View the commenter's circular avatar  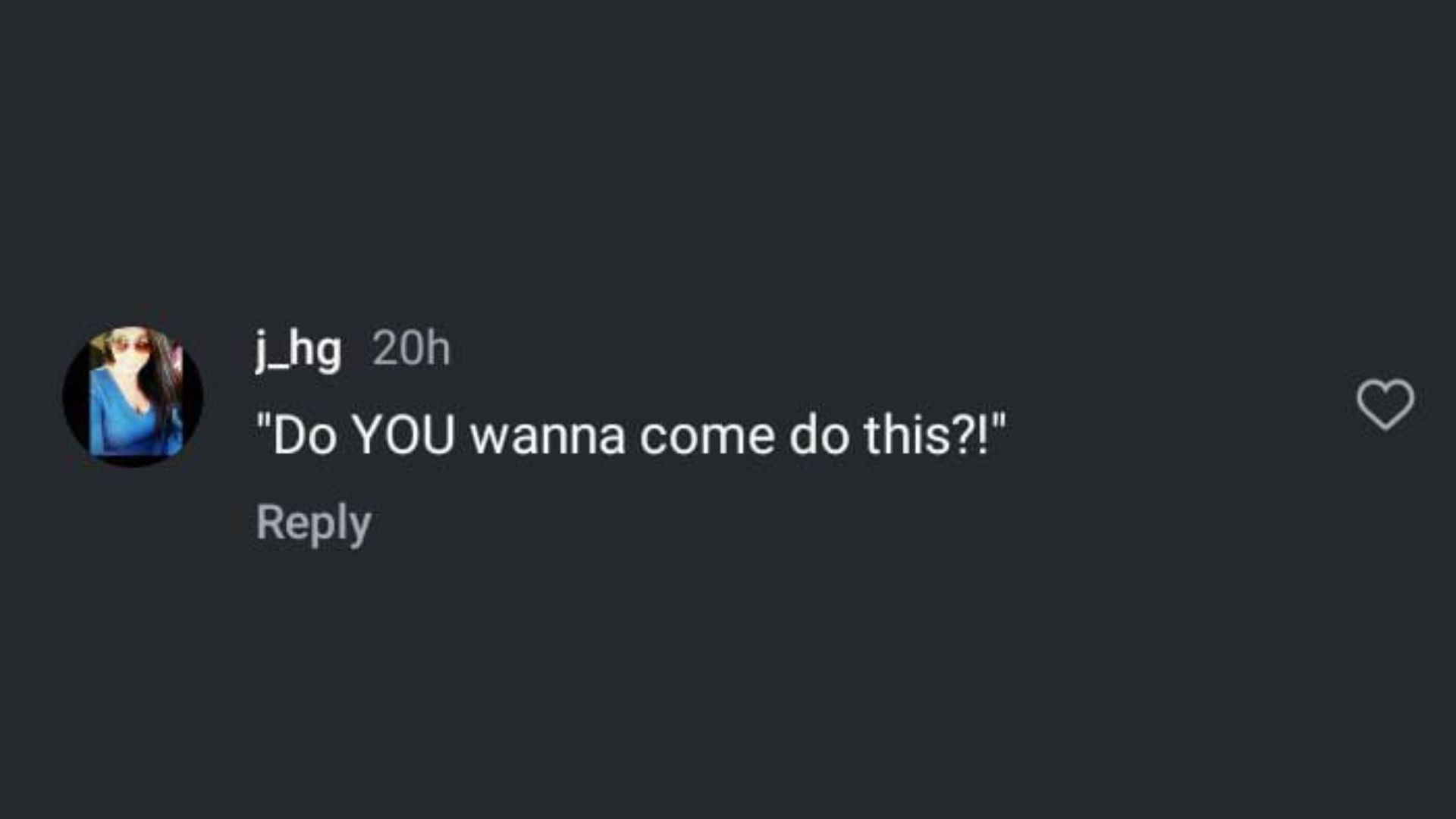click(x=133, y=397)
